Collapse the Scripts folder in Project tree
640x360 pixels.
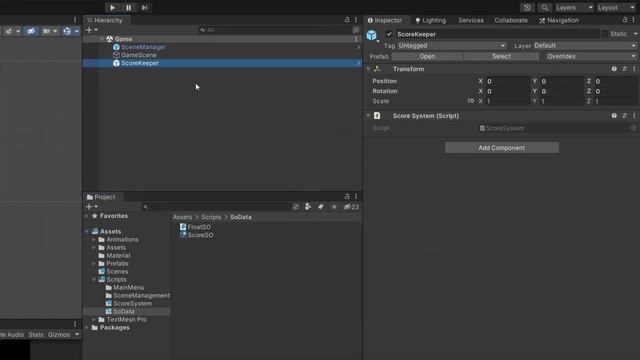coord(94,280)
